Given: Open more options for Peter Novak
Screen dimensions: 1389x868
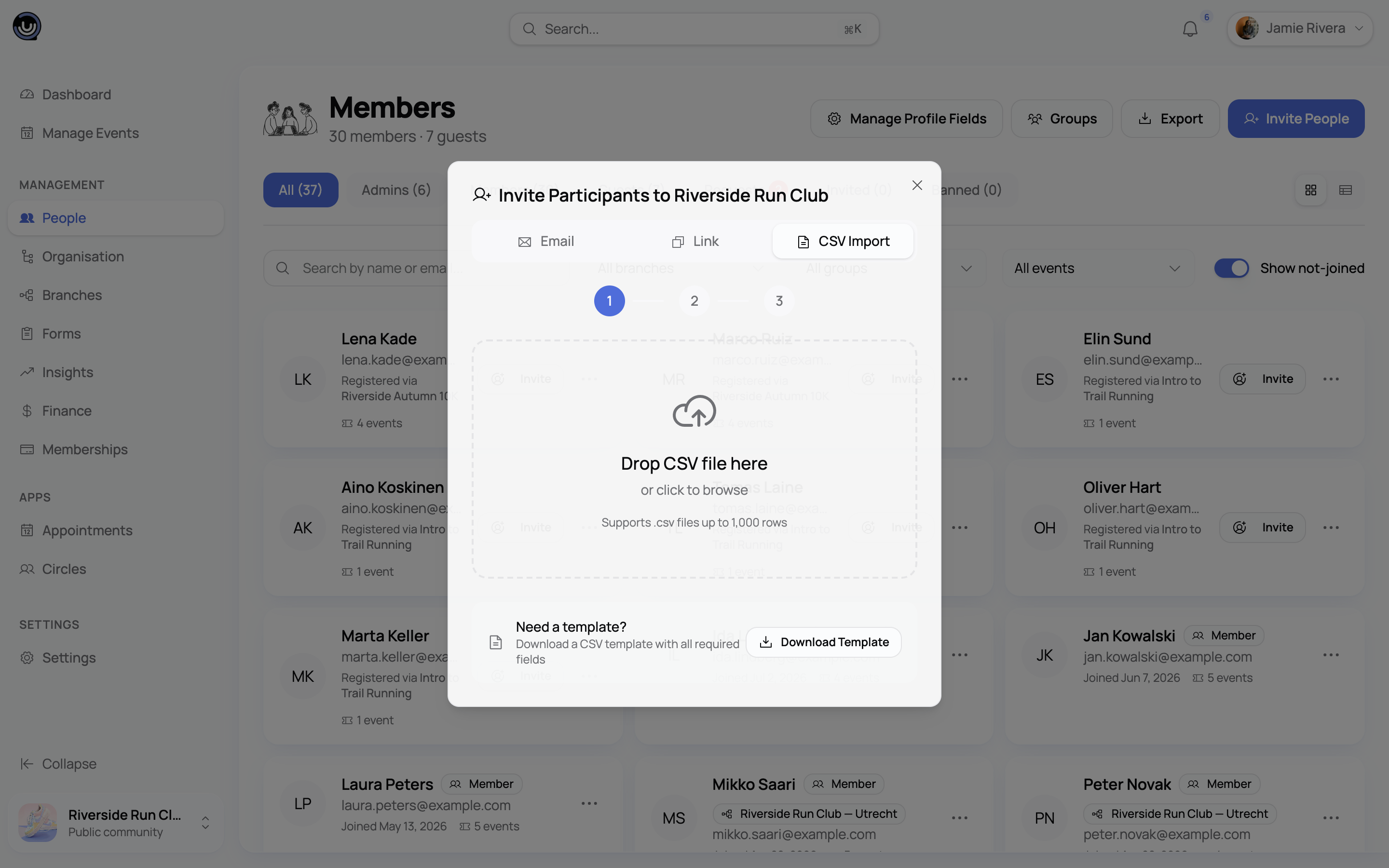Looking at the screenshot, I should point(1331,818).
